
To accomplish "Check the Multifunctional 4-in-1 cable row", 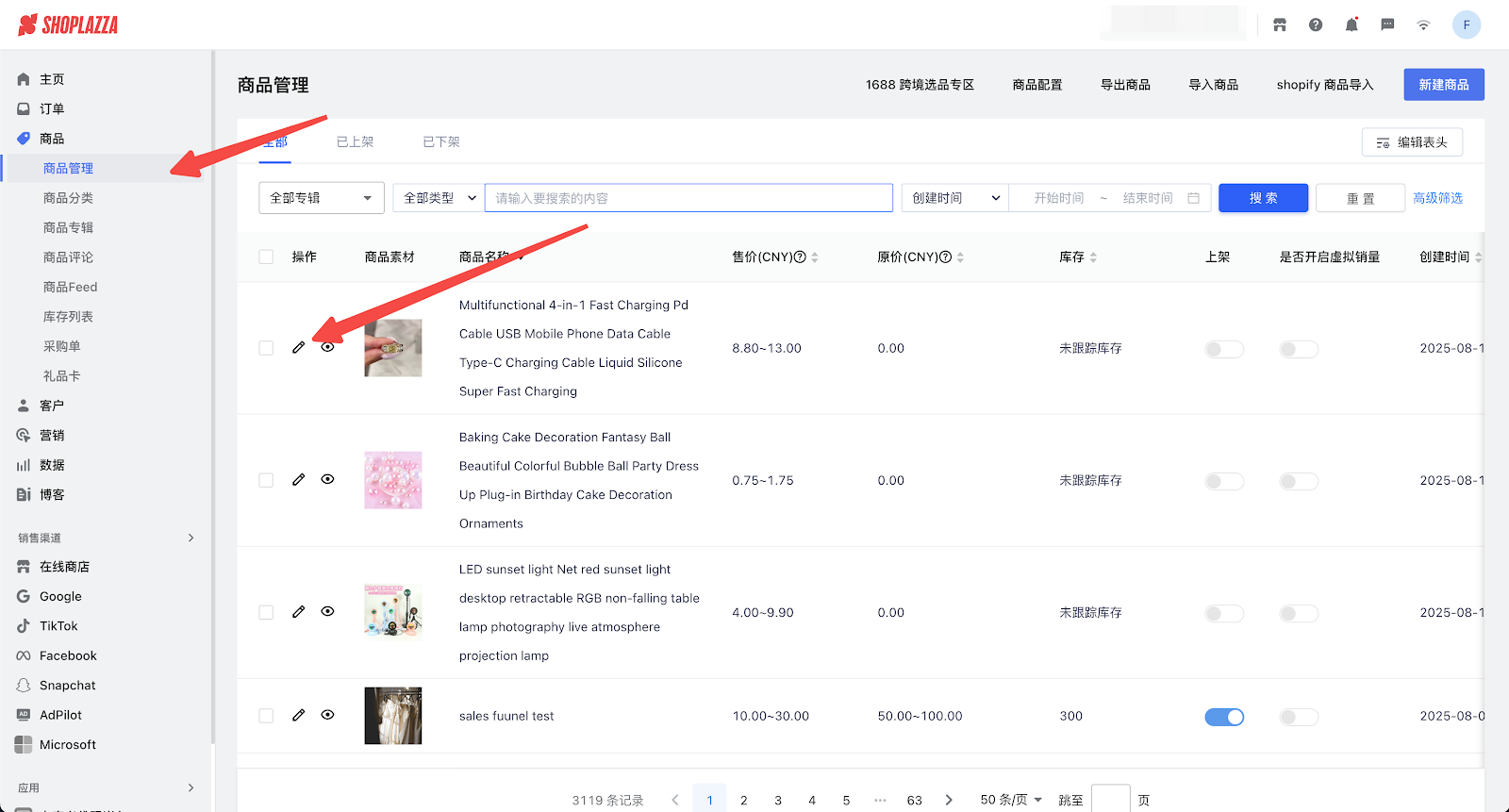I will pyautogui.click(x=266, y=348).
